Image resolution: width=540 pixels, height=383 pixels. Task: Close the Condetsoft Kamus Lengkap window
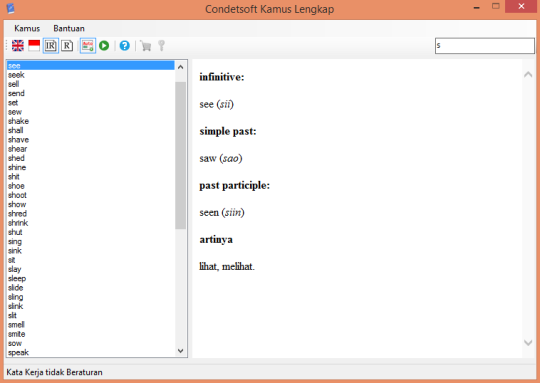521,6
